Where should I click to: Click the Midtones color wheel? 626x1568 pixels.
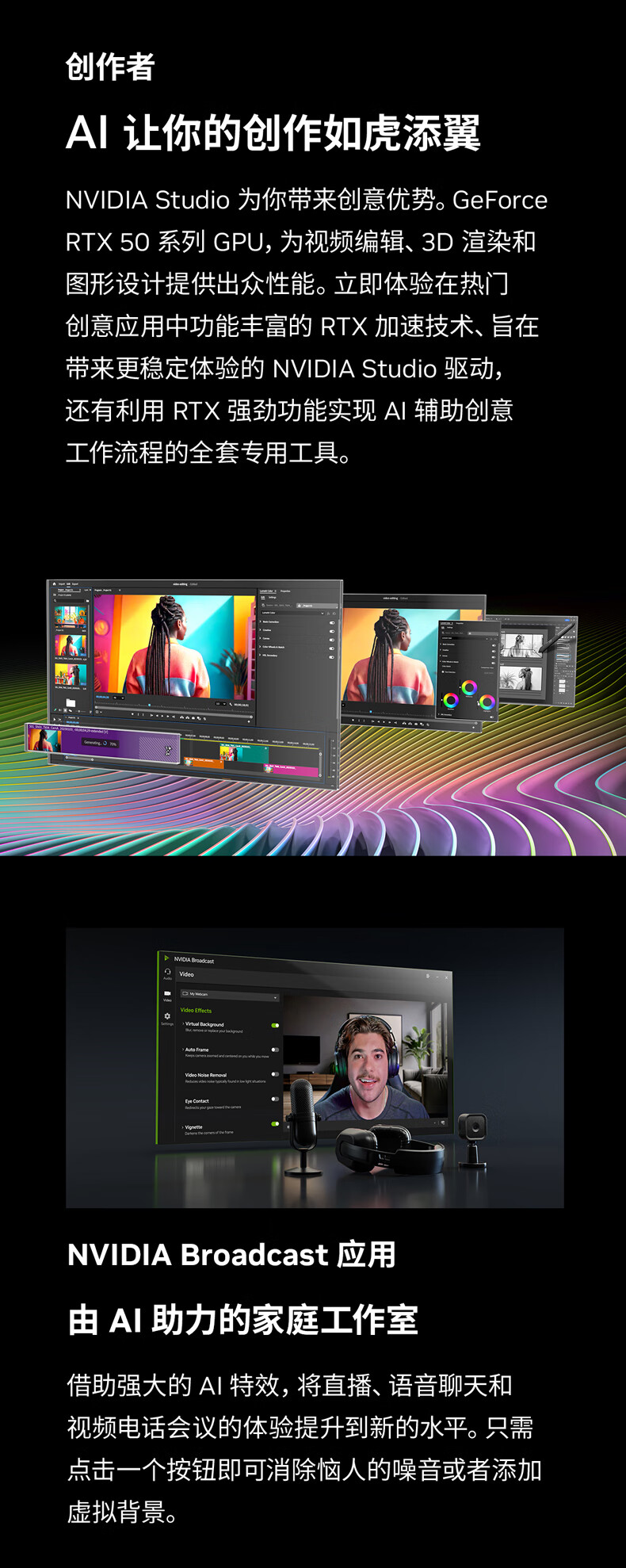pos(469,687)
